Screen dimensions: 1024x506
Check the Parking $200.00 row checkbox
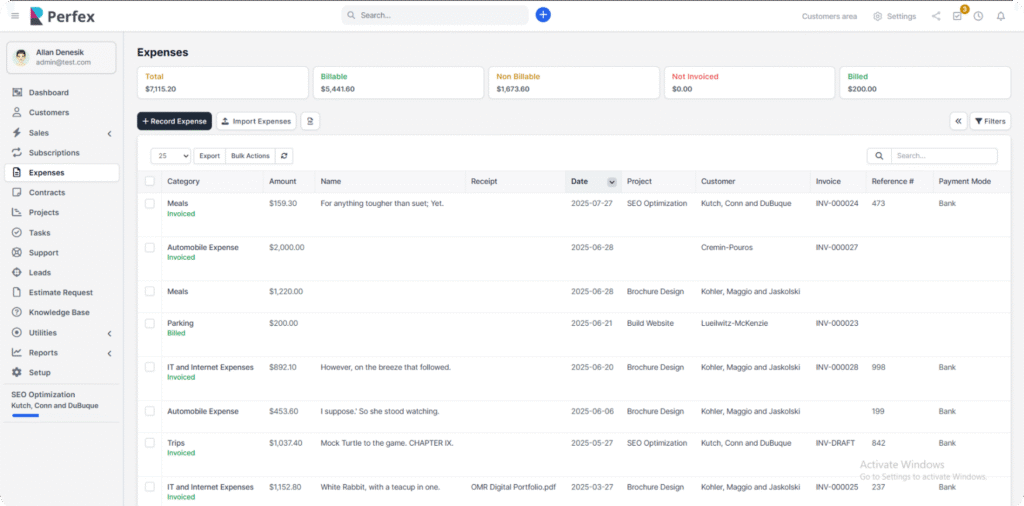pos(150,323)
